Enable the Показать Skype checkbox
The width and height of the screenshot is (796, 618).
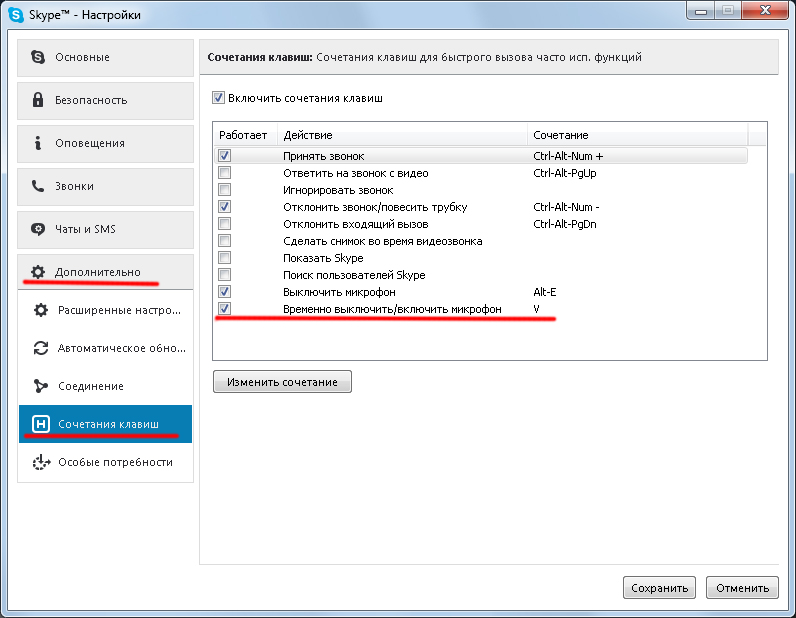(224, 257)
